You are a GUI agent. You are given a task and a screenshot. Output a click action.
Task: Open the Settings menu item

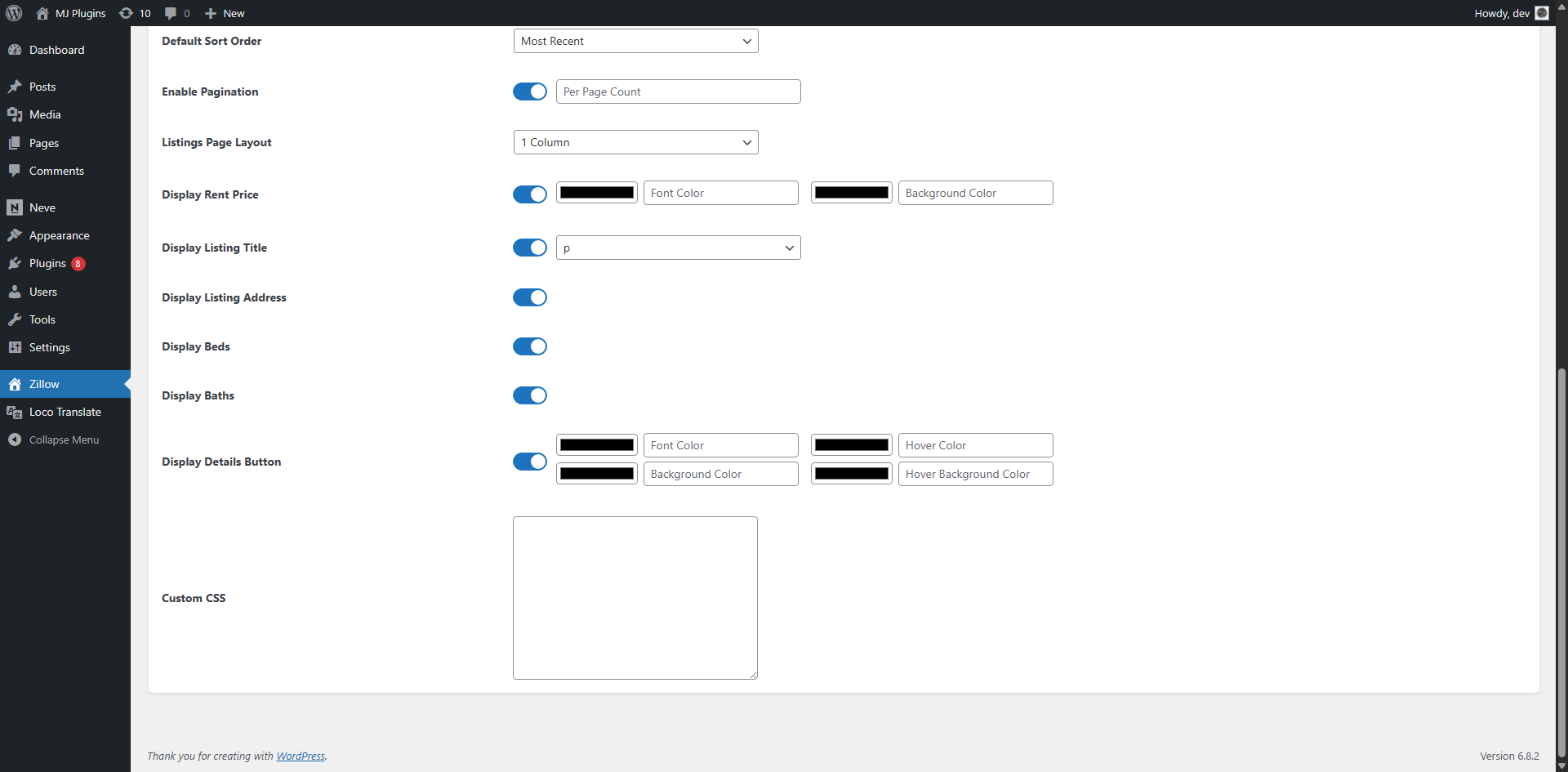65,347
